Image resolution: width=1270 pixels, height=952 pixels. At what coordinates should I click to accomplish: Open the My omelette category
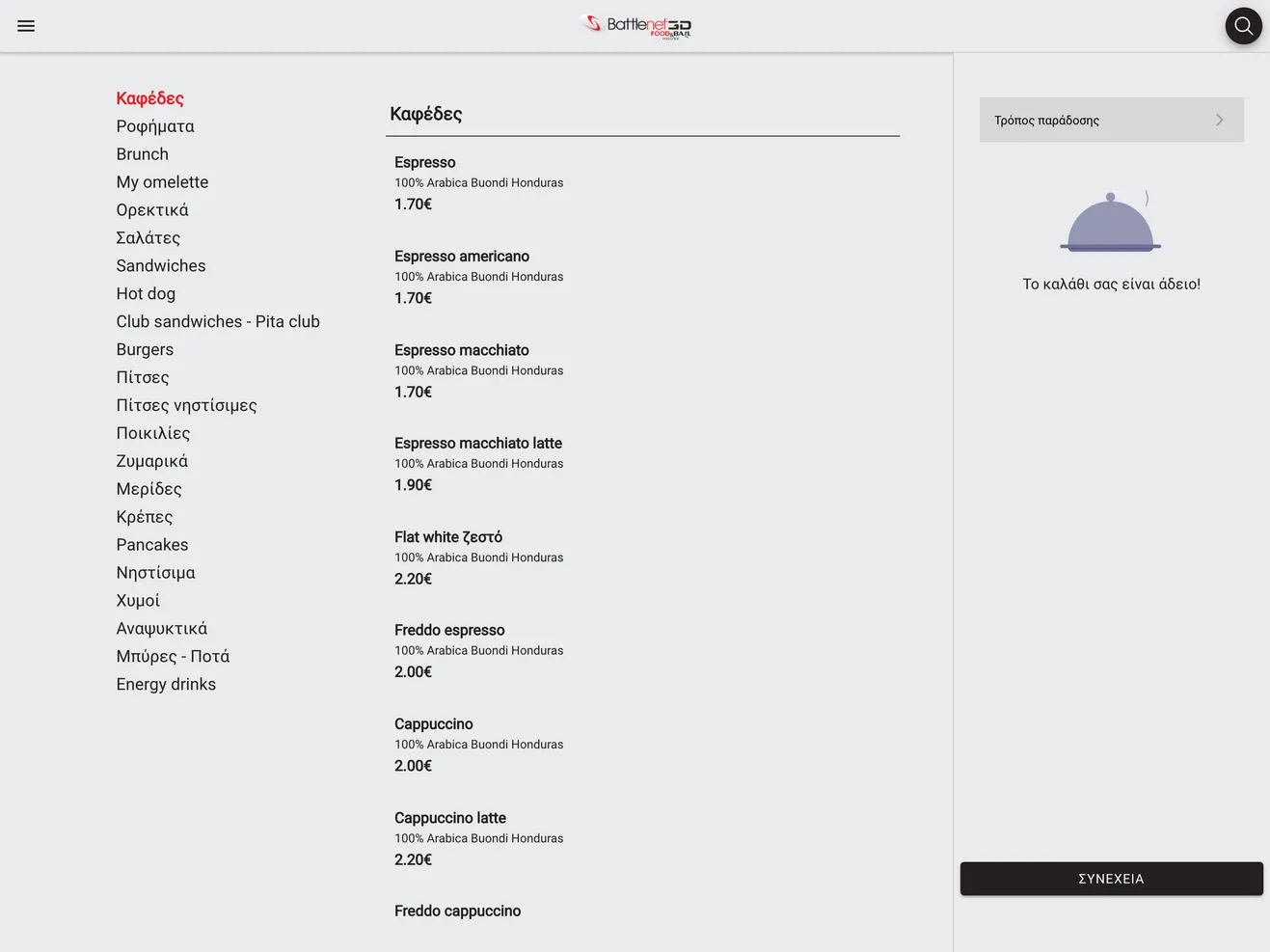tap(162, 182)
